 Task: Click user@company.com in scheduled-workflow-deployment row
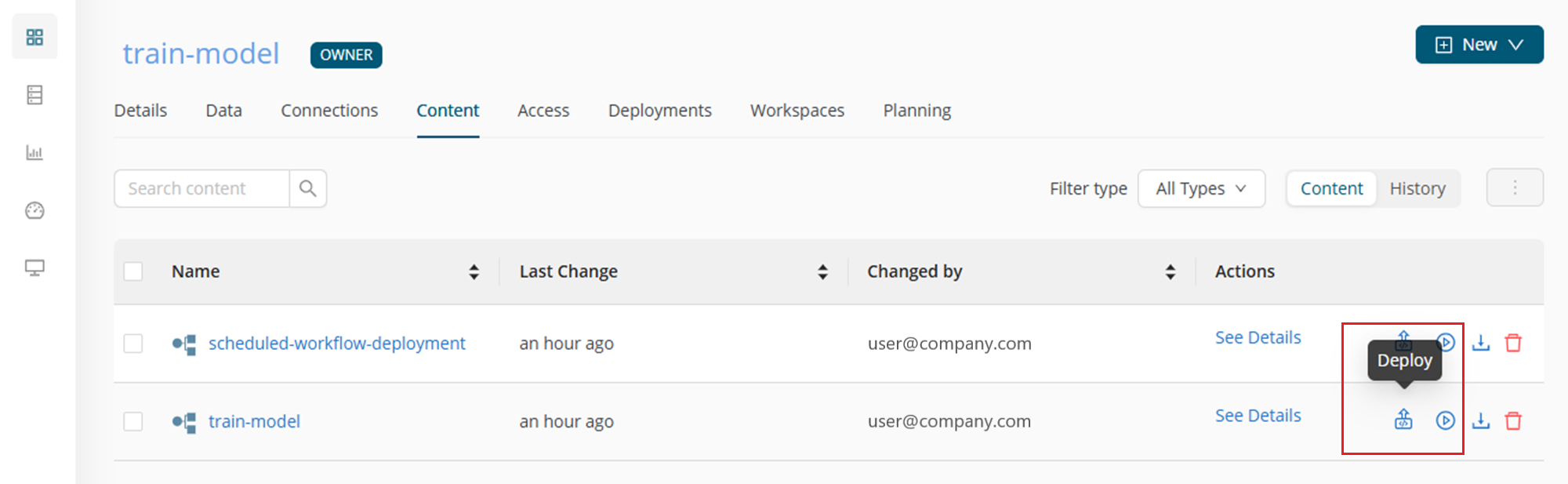[949, 344]
